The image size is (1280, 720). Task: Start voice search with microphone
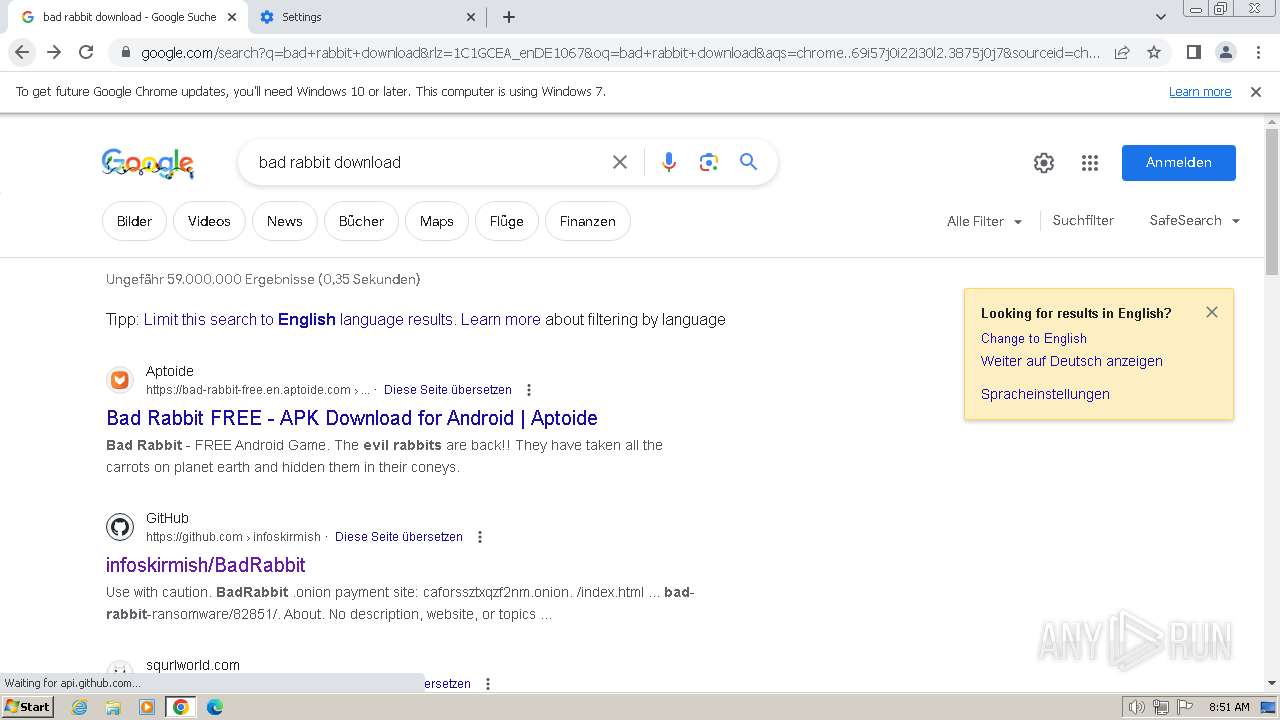669,162
